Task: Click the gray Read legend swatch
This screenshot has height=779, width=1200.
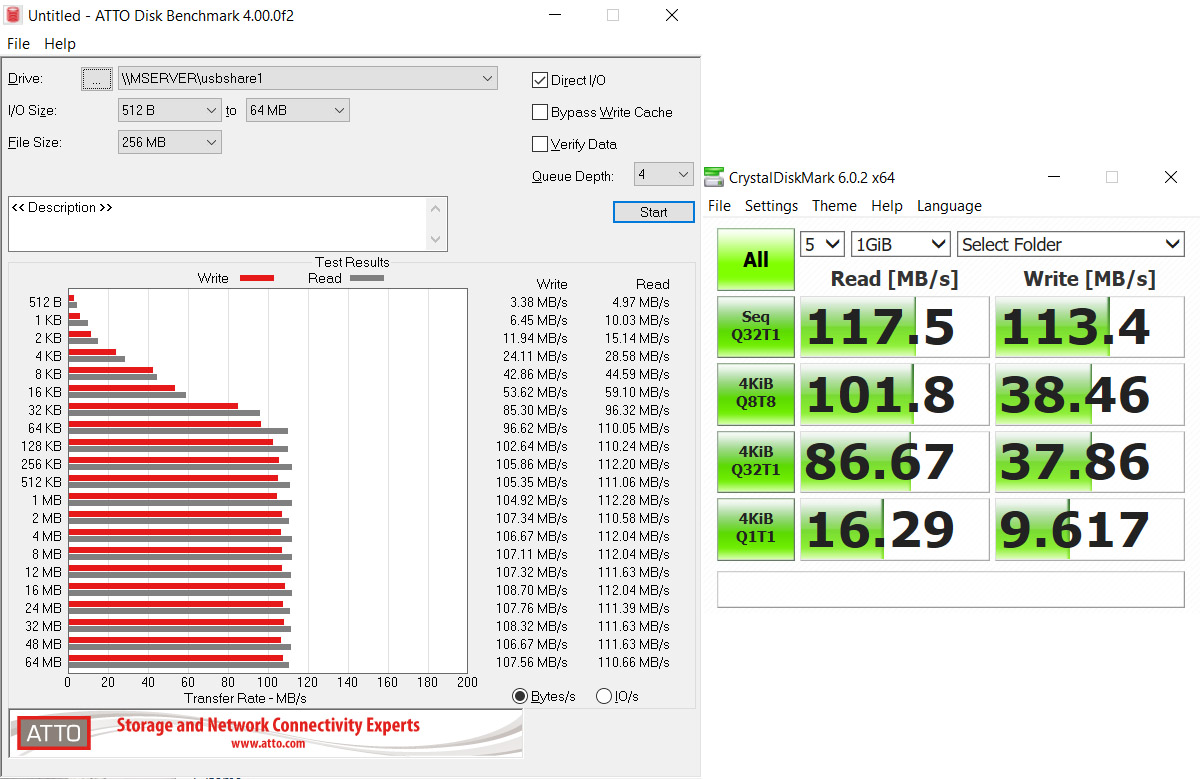Action: pos(367,279)
